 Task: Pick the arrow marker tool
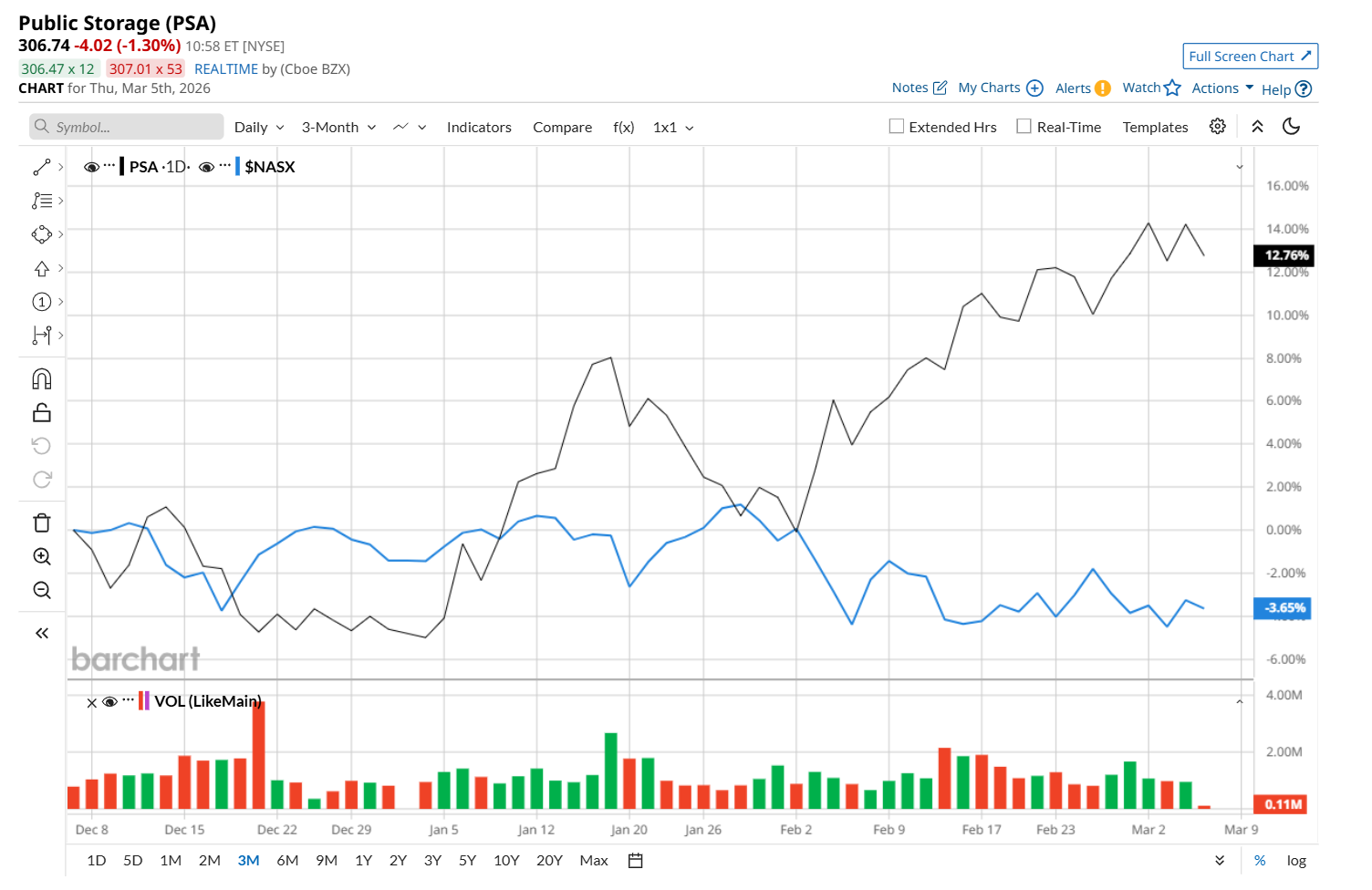[42, 268]
